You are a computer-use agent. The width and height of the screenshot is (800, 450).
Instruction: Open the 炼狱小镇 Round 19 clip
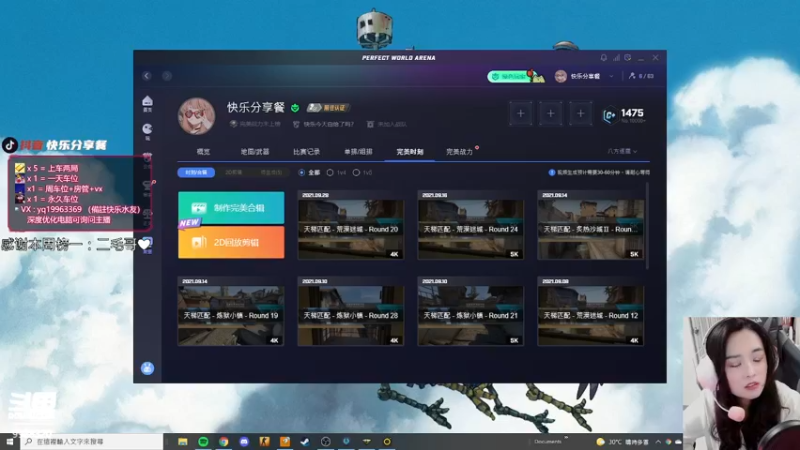(231, 311)
